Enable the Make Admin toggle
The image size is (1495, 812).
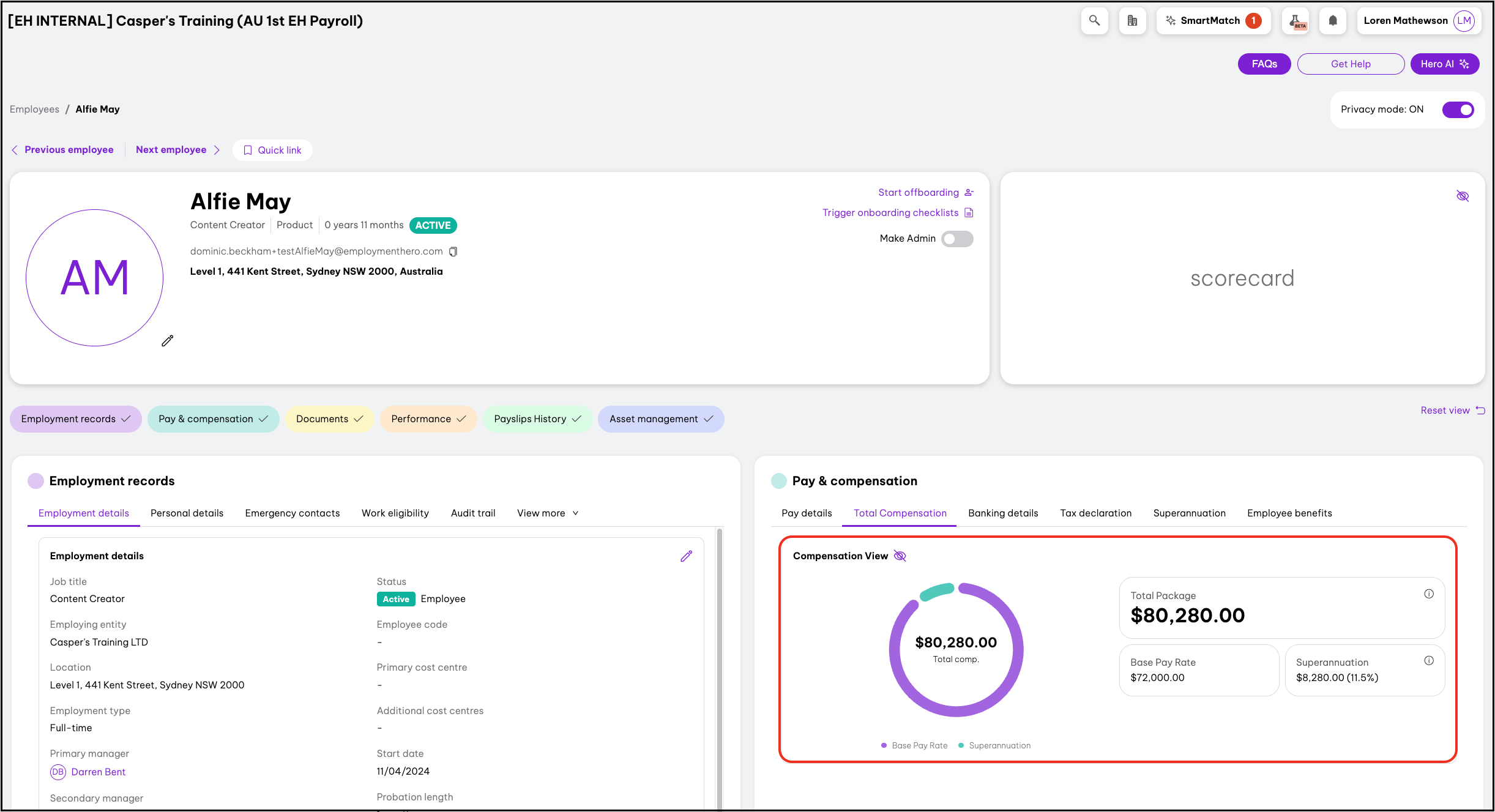(x=957, y=239)
